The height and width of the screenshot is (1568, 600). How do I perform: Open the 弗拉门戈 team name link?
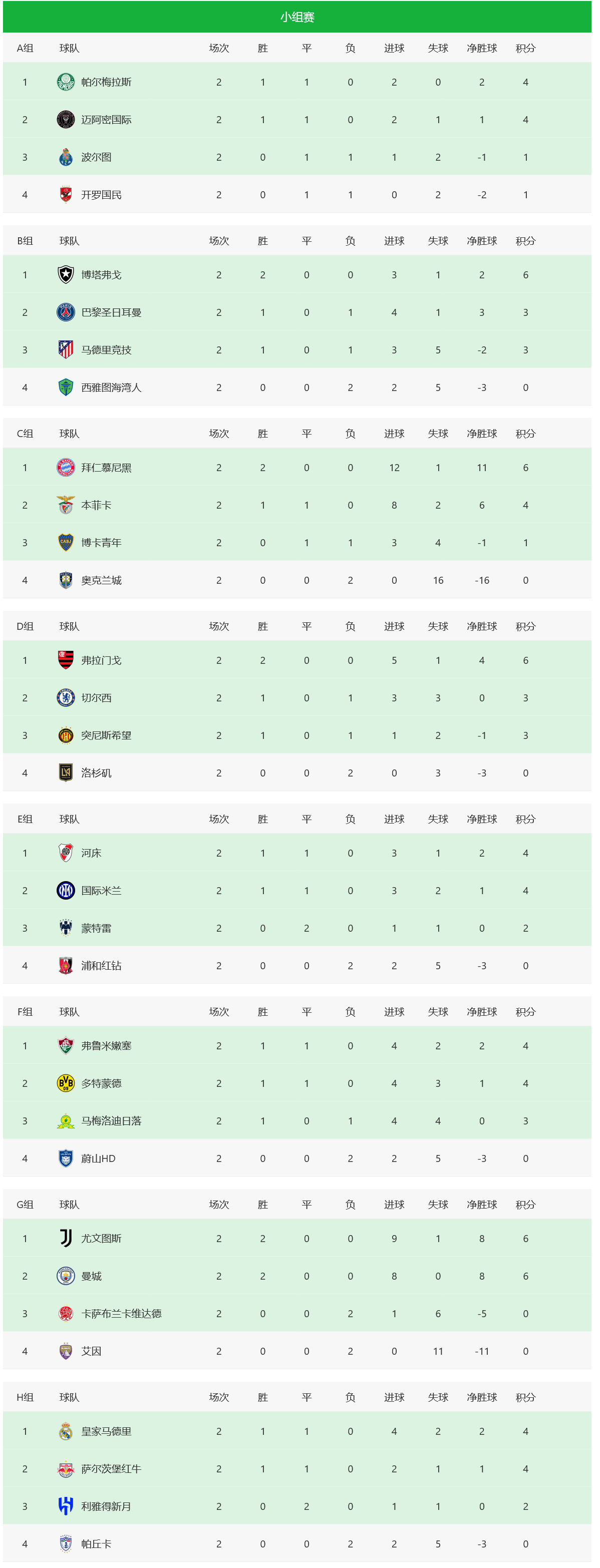101,660
